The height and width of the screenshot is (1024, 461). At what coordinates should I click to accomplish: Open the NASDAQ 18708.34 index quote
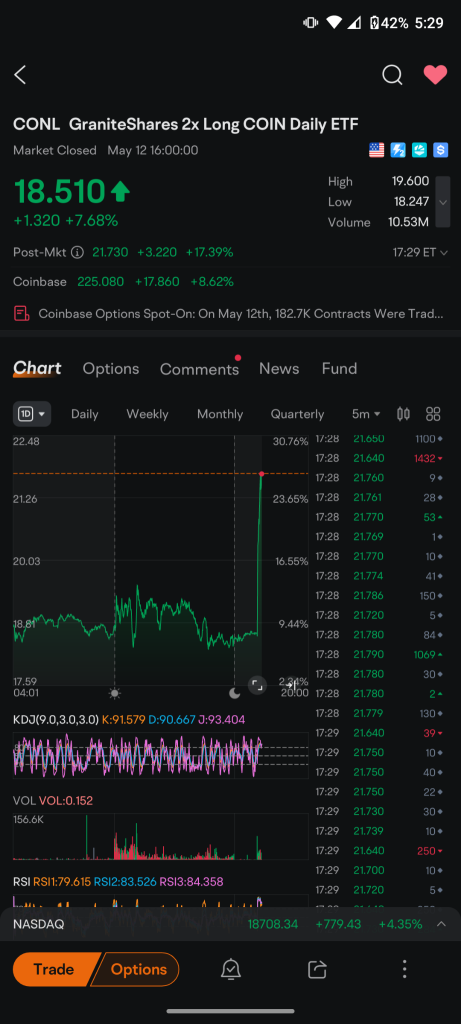(x=230, y=924)
